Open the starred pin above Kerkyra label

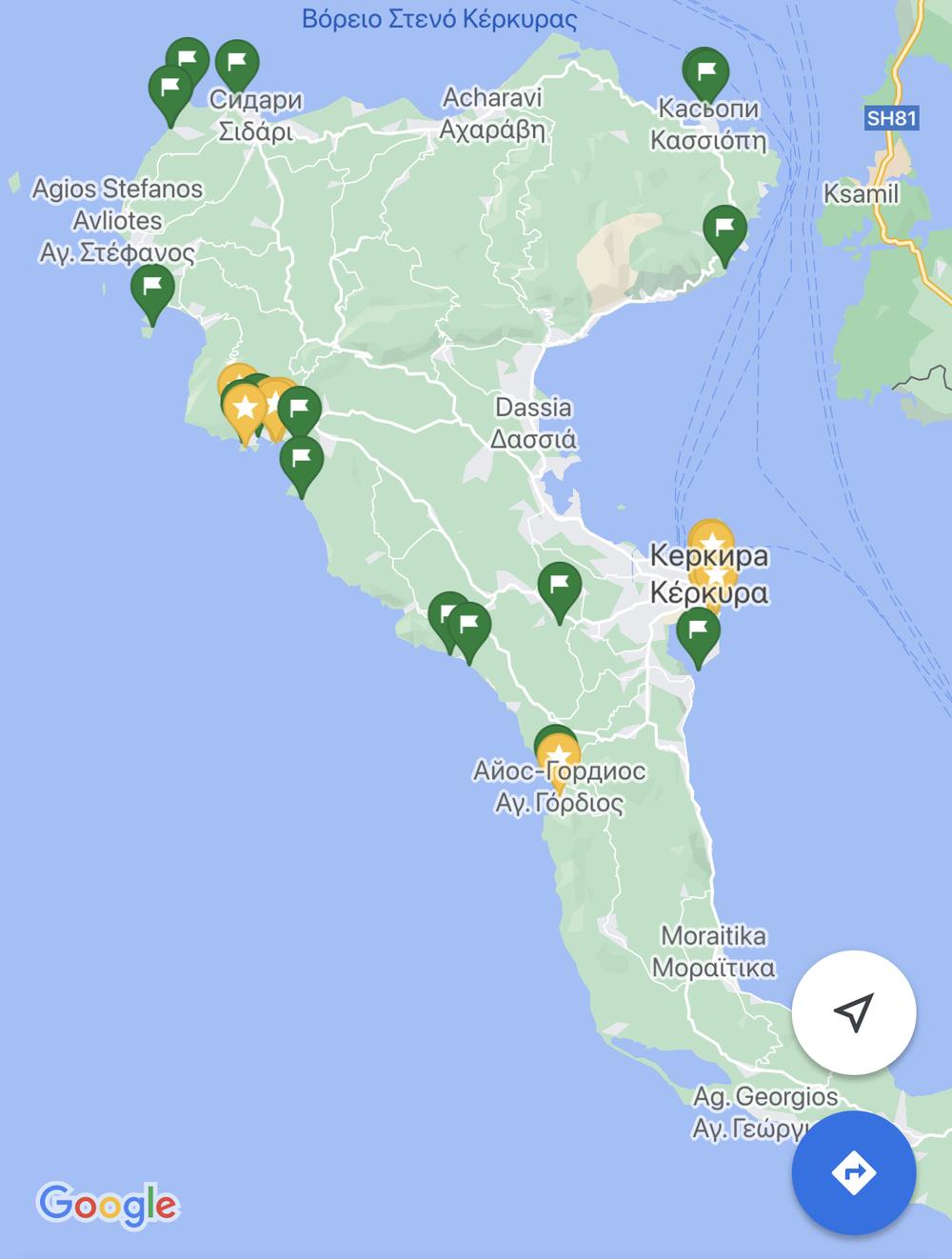point(710,542)
